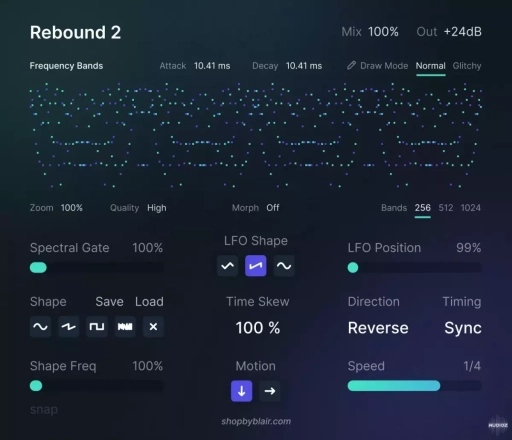Switch to the Glitchy mode tab
The height and width of the screenshot is (440, 512).
coord(467,66)
